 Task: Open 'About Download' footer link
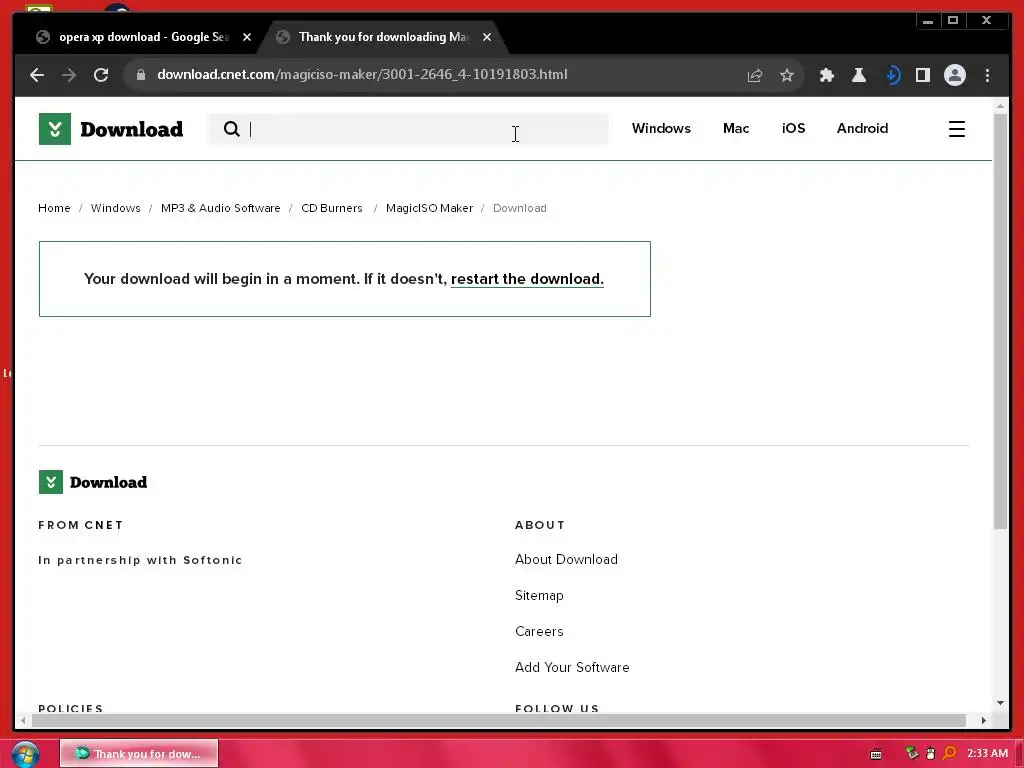[566, 560]
